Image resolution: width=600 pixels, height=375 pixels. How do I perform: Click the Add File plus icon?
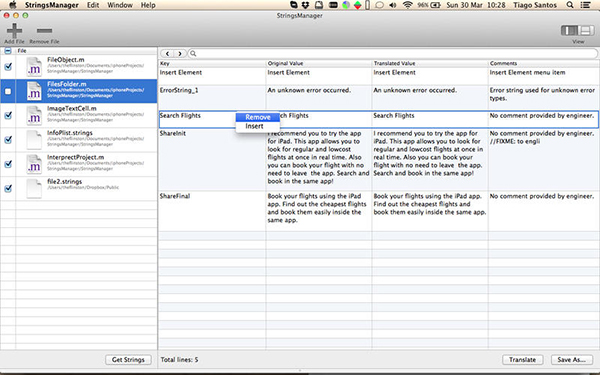click(x=14, y=31)
